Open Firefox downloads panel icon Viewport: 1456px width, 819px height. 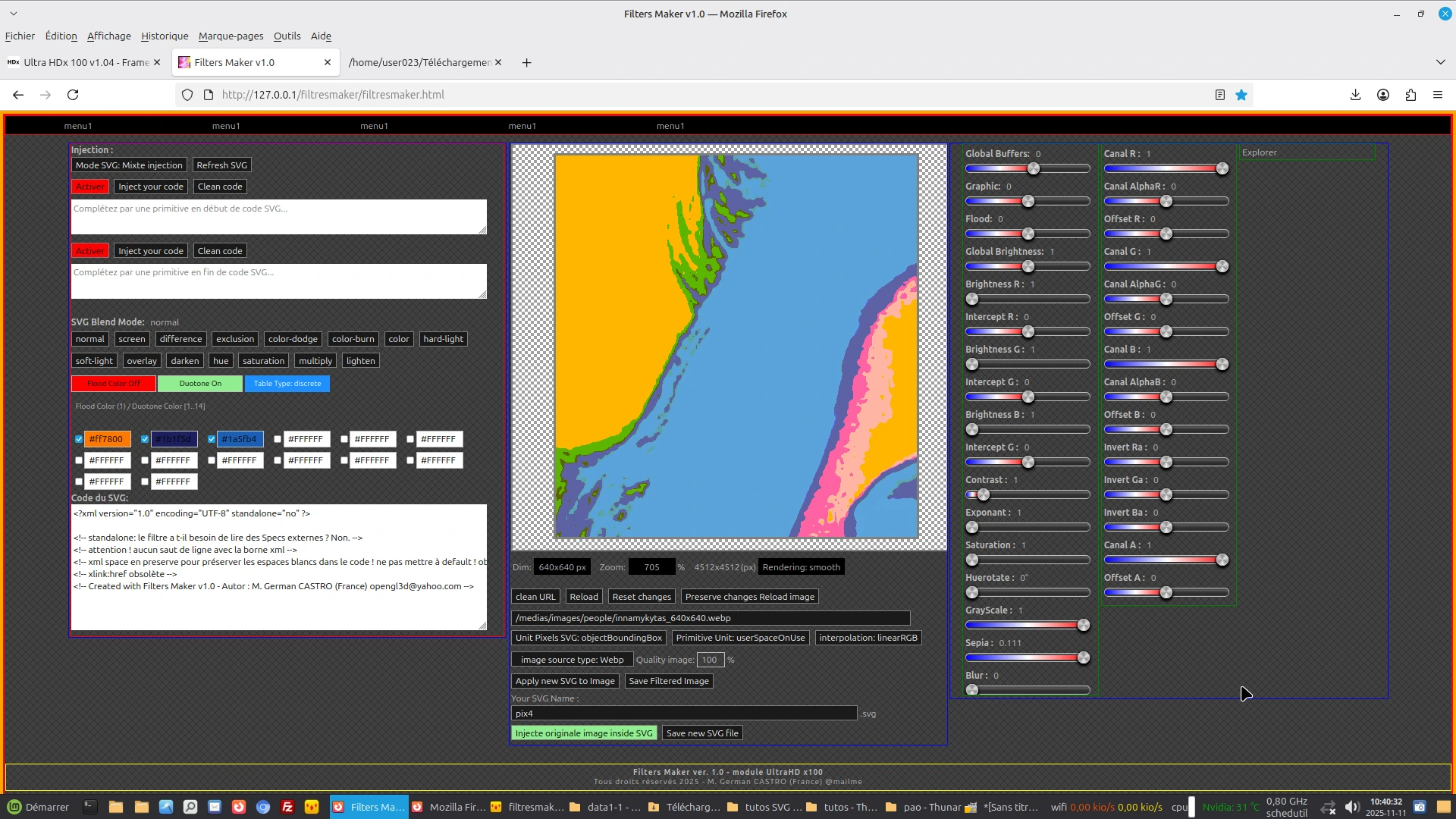1355,95
